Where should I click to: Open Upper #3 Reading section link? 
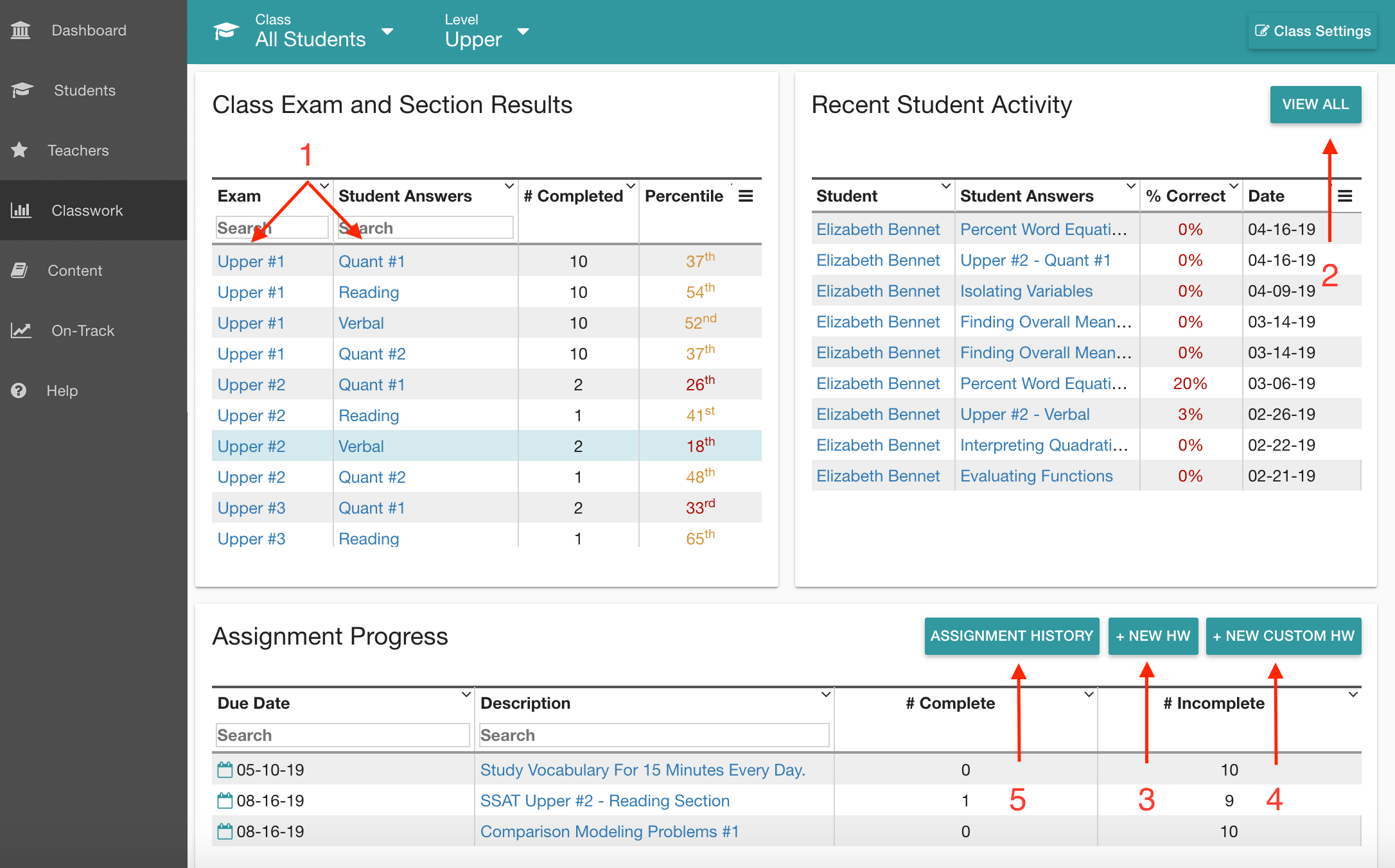[369, 539]
